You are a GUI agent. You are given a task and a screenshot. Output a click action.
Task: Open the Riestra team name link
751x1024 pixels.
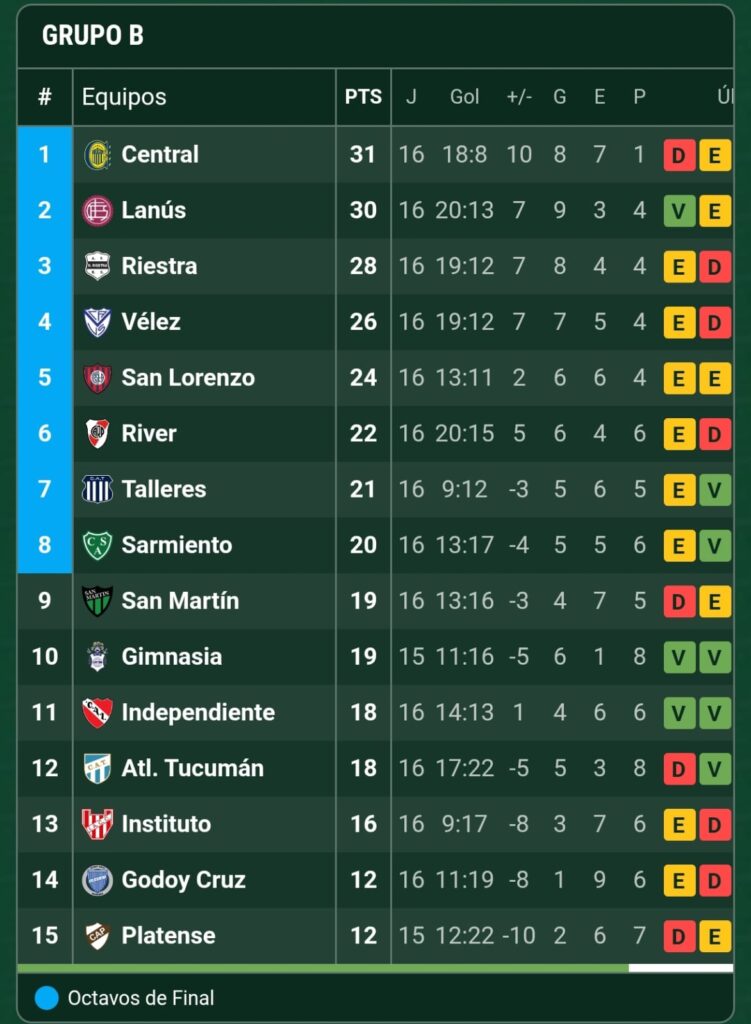pyautogui.click(x=159, y=266)
